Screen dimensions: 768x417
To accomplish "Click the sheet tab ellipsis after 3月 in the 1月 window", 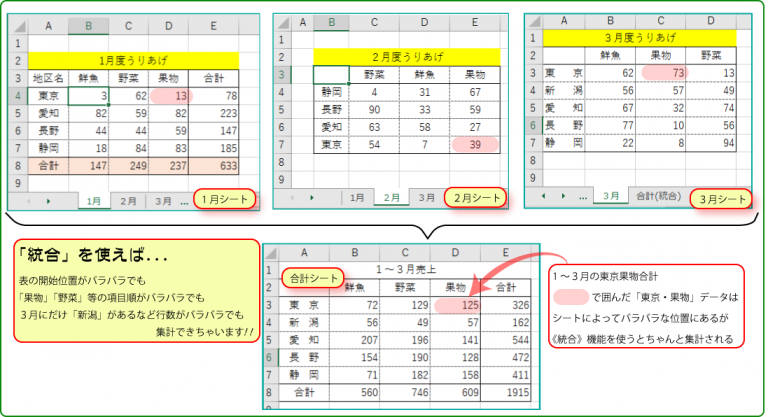I will pos(184,201).
